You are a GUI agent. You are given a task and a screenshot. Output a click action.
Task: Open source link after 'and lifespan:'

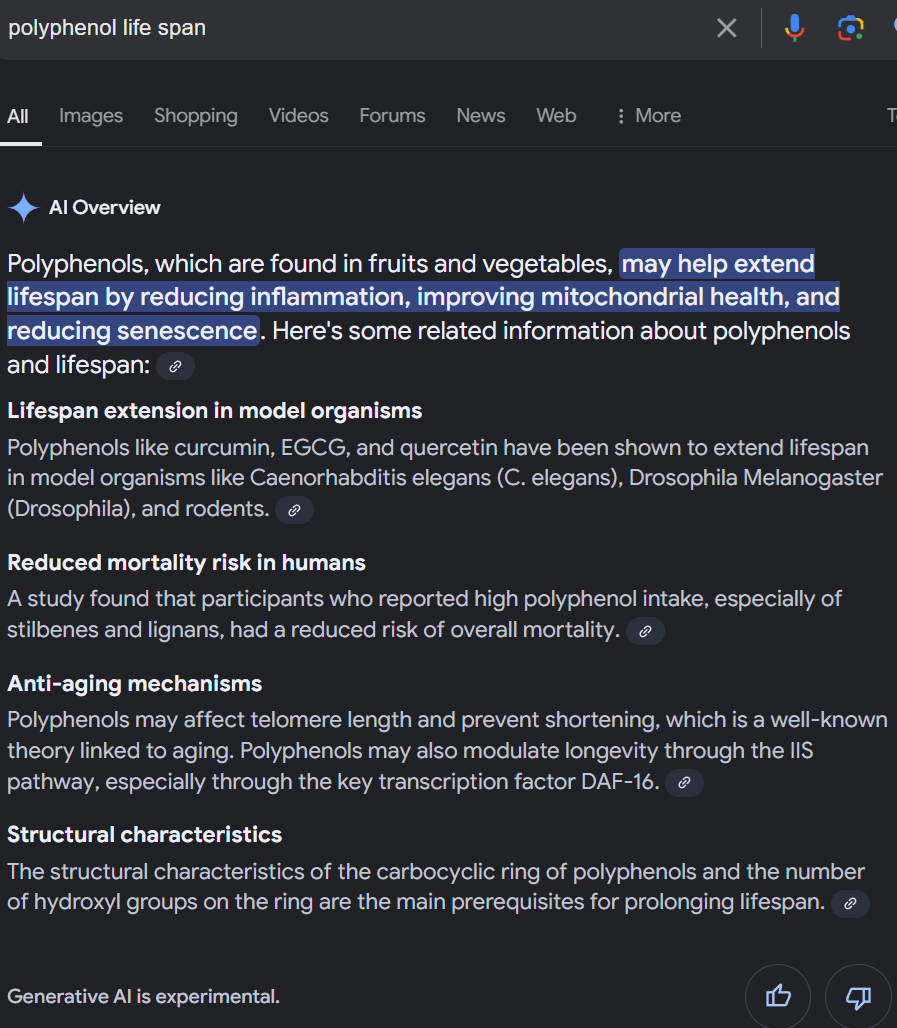pos(175,366)
